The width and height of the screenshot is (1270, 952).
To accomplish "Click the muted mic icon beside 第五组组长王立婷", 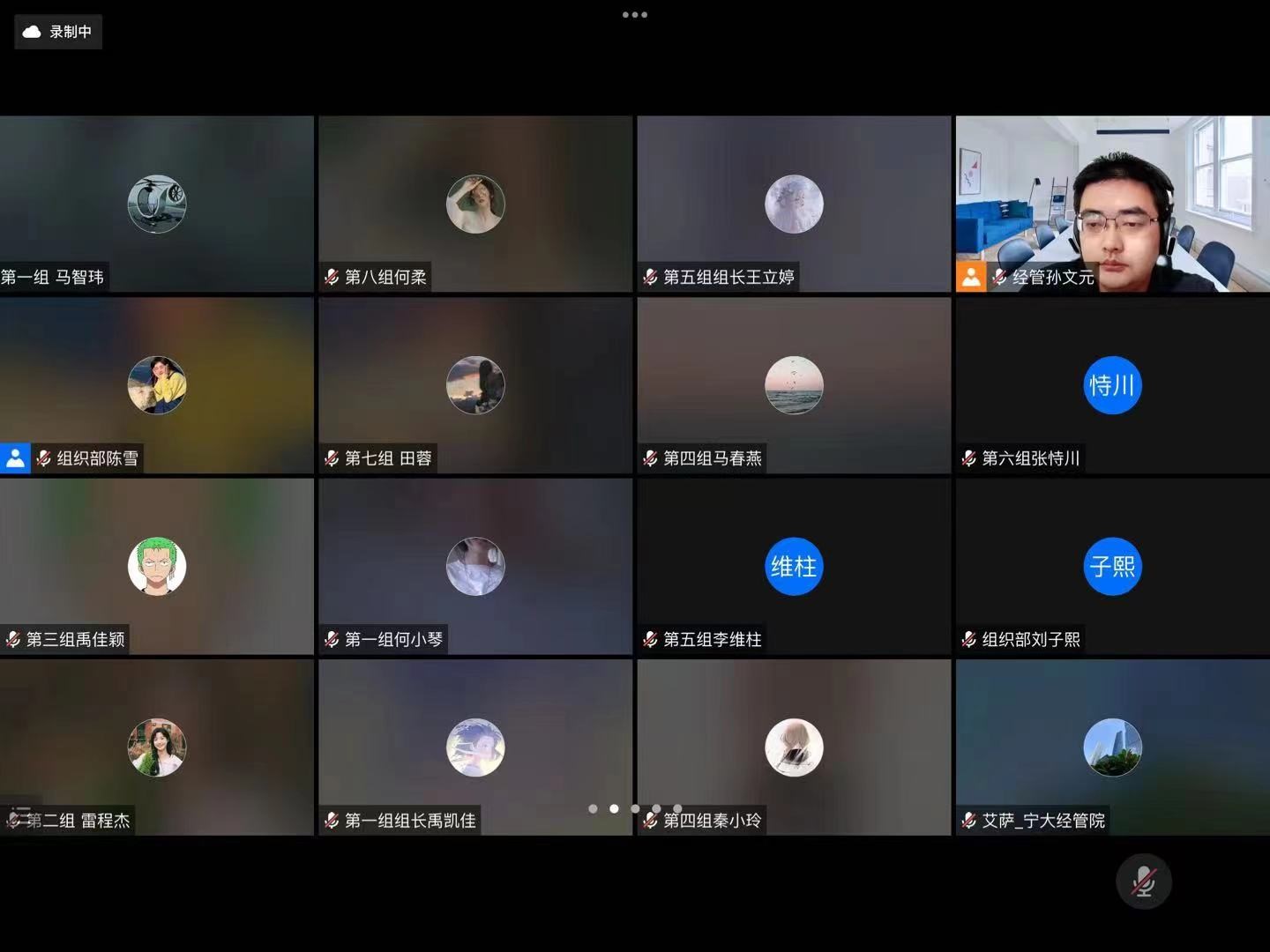I will click(x=650, y=278).
